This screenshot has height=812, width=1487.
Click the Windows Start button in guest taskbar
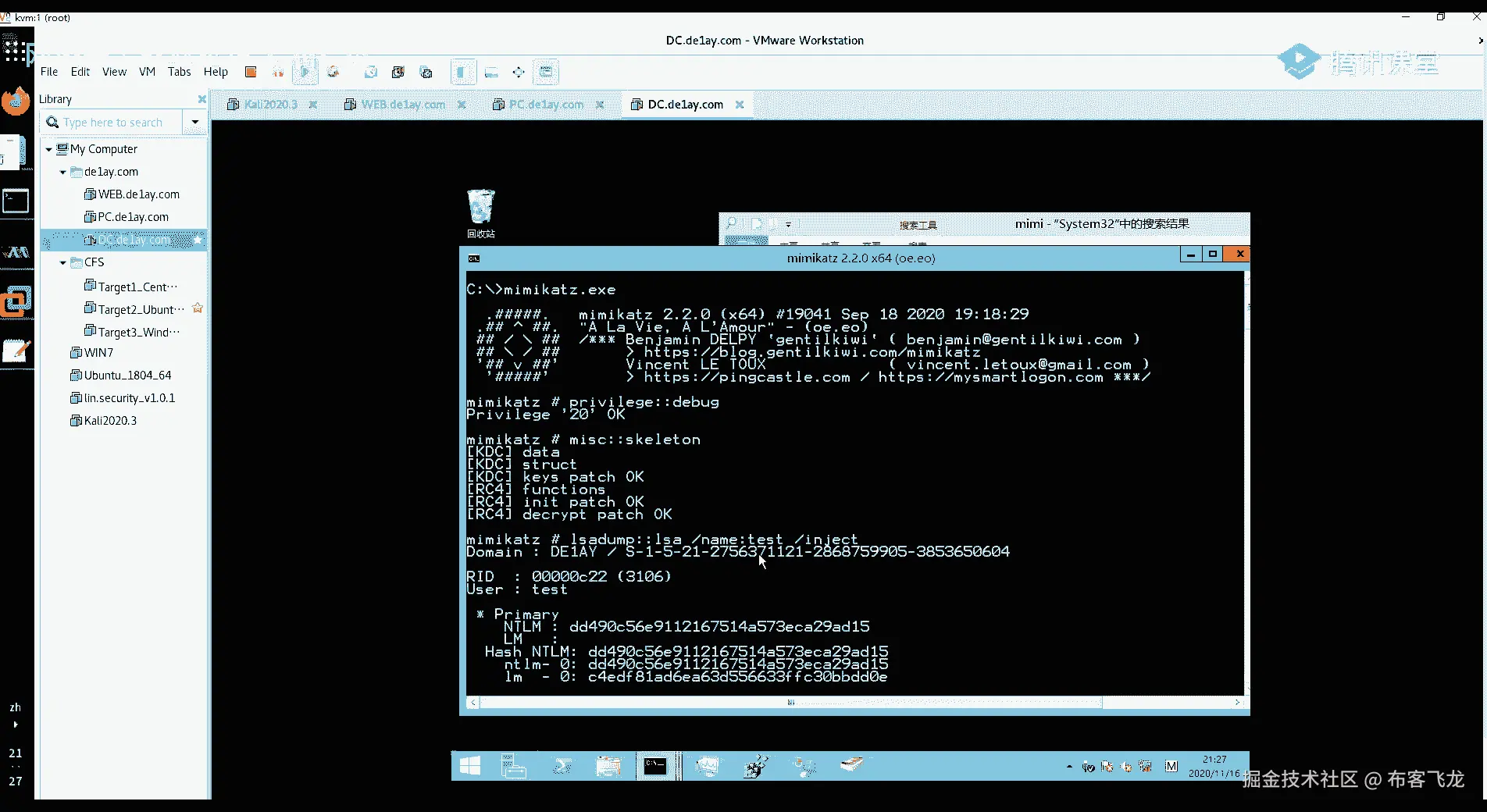tap(470, 767)
